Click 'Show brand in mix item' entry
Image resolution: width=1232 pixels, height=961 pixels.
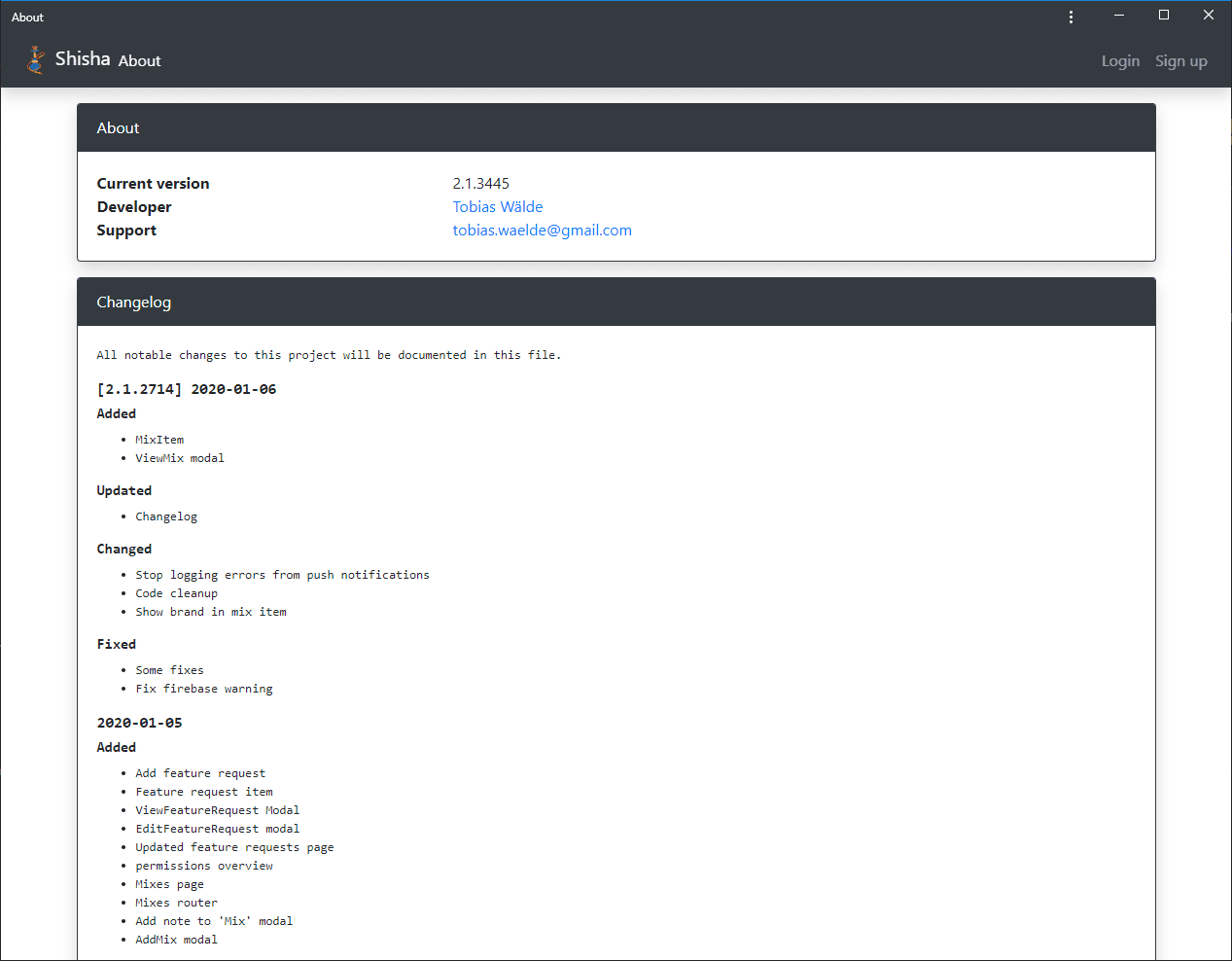pos(211,612)
